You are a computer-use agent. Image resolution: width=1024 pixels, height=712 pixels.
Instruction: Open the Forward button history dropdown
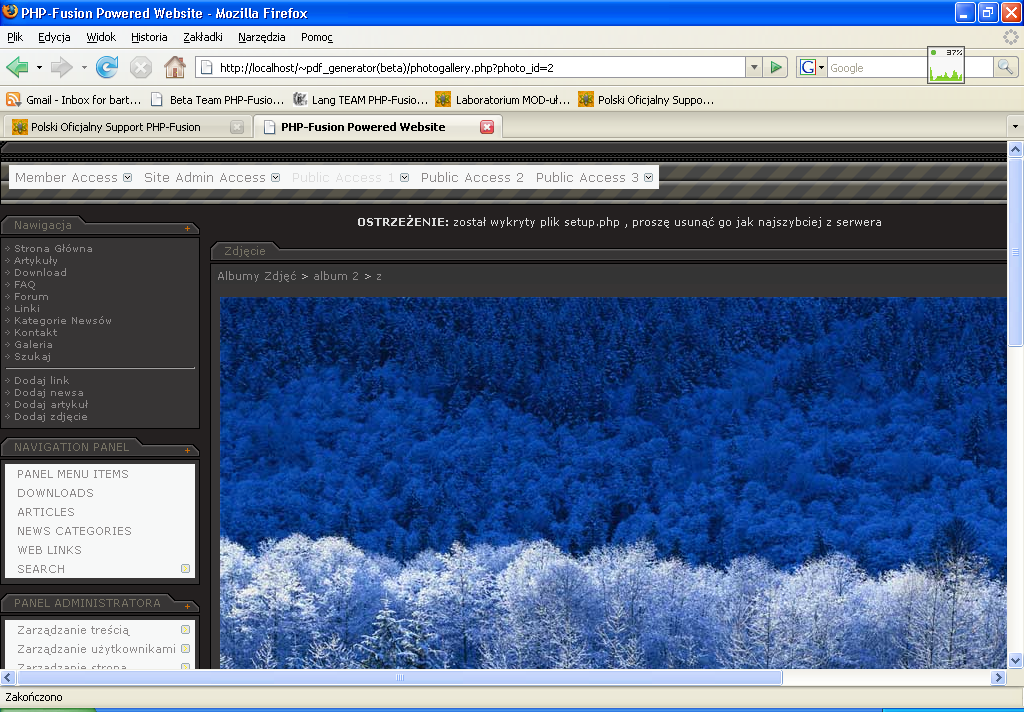(84, 67)
